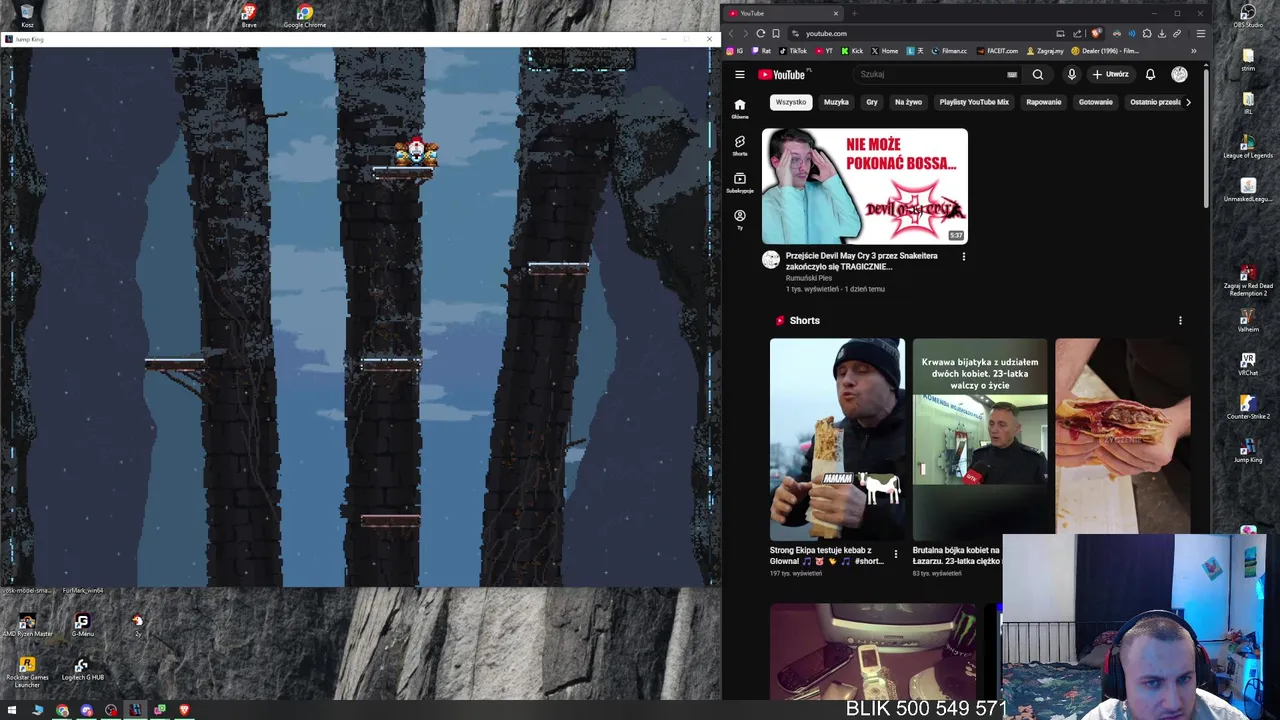1280x720 pixels.
Task: Open Brave from the taskbar
Action: 184,710
